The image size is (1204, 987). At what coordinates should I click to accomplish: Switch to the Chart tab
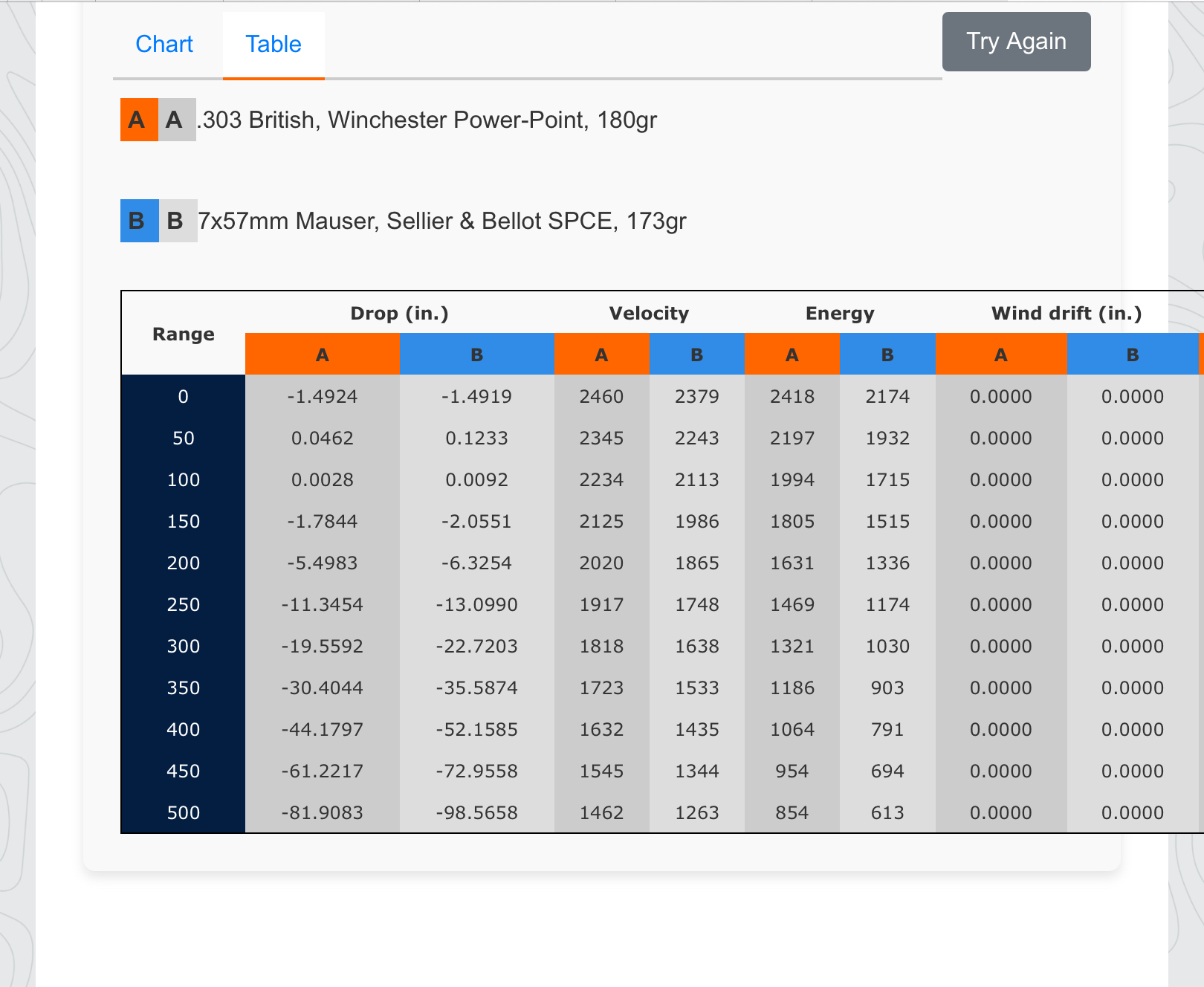tap(164, 44)
